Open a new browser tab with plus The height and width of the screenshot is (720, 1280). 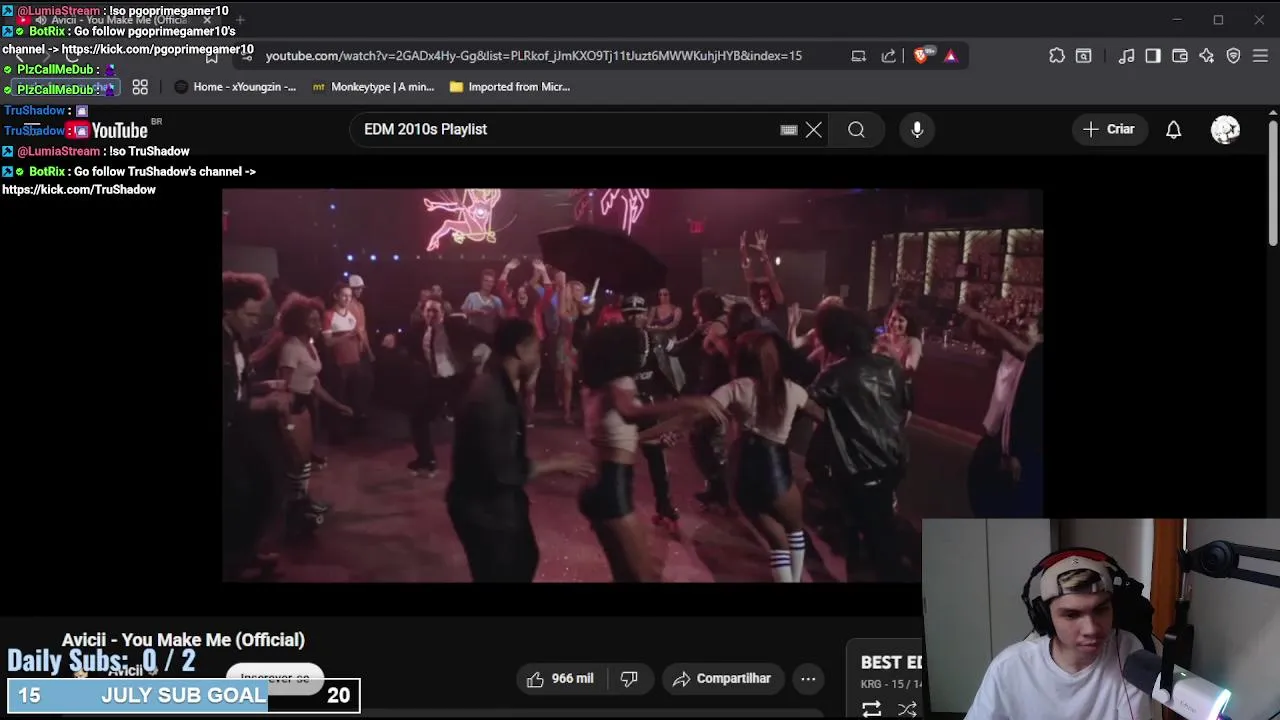coord(240,20)
